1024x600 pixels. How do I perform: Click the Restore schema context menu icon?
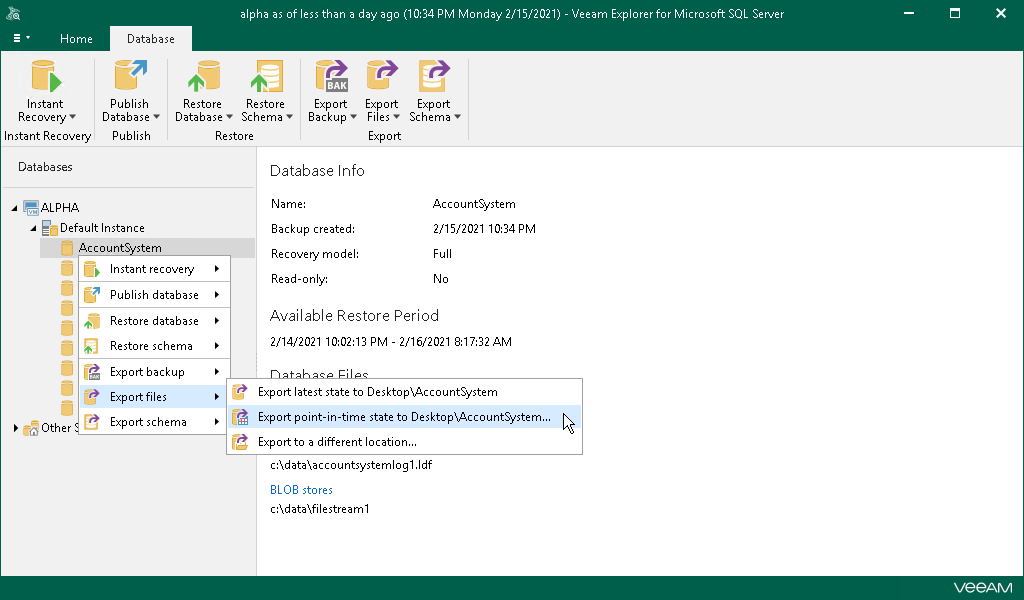coord(92,346)
